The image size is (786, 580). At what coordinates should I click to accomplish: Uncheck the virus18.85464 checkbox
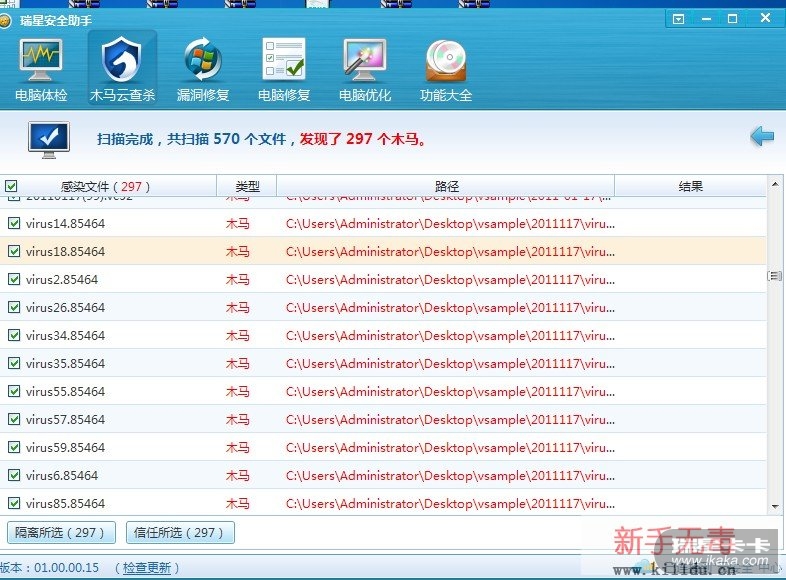(x=14, y=251)
